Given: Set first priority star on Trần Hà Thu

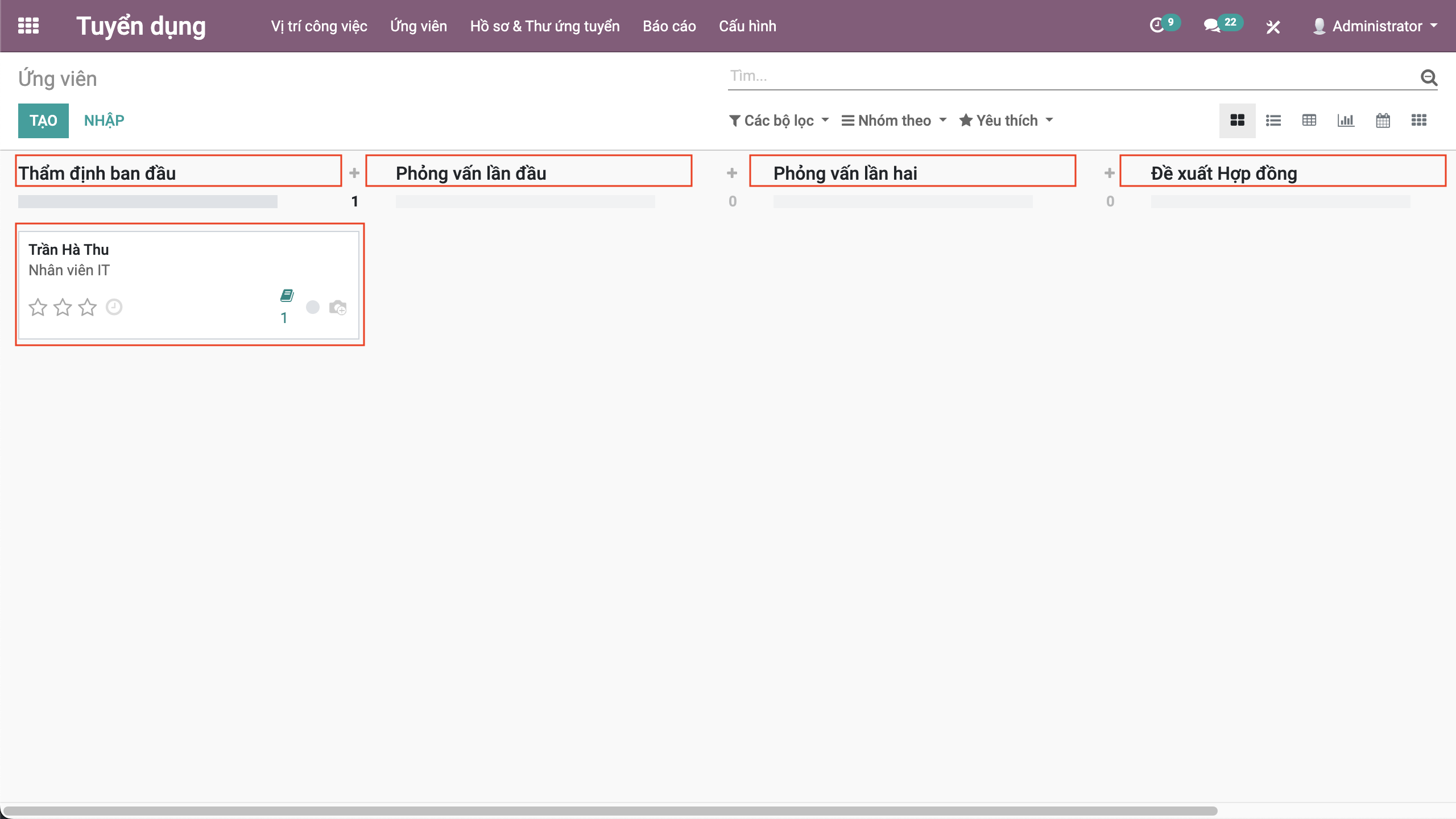Looking at the screenshot, I should (38, 307).
